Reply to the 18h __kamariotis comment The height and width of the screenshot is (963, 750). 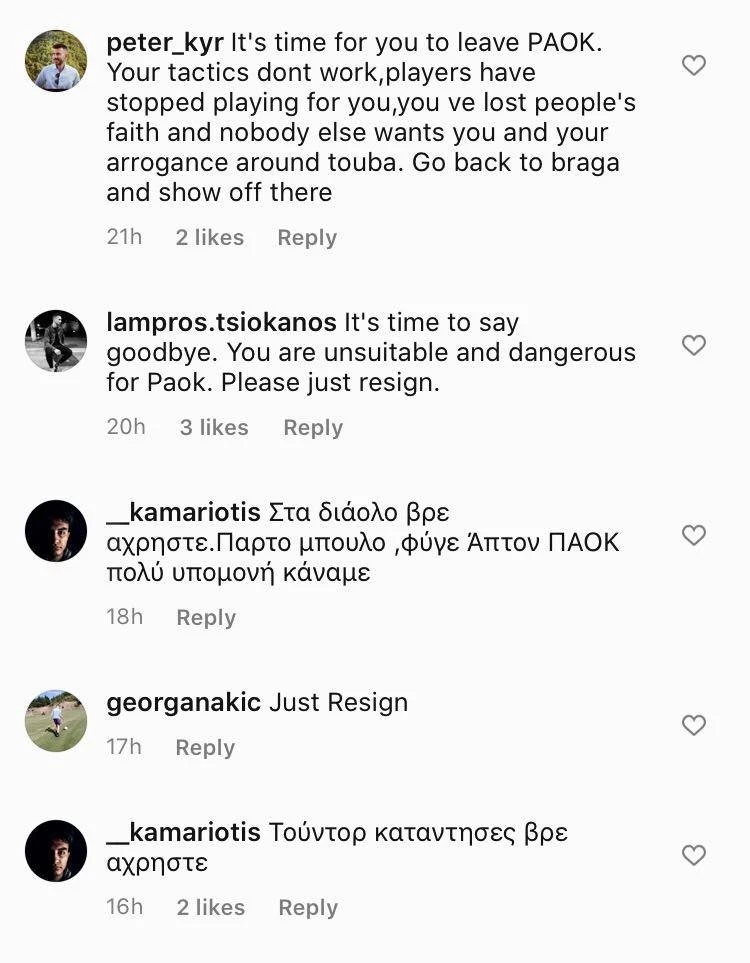point(206,618)
